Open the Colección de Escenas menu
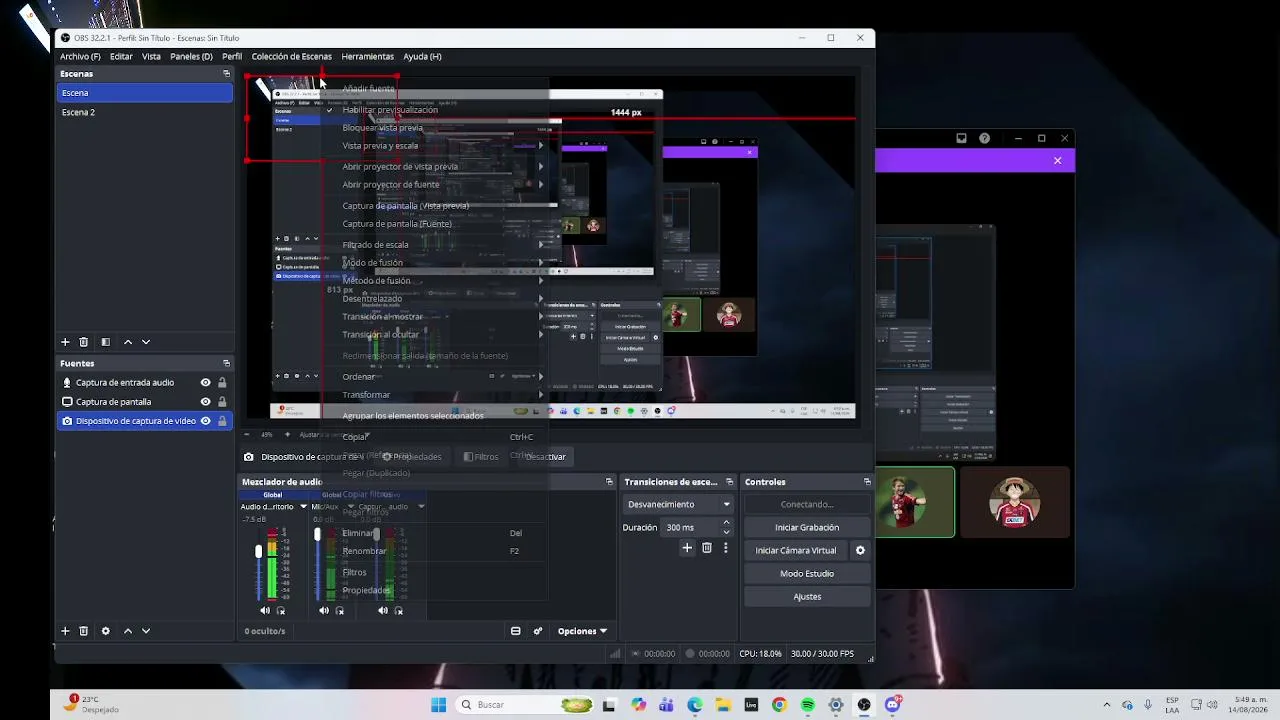The width and height of the screenshot is (1280, 720). click(x=292, y=57)
